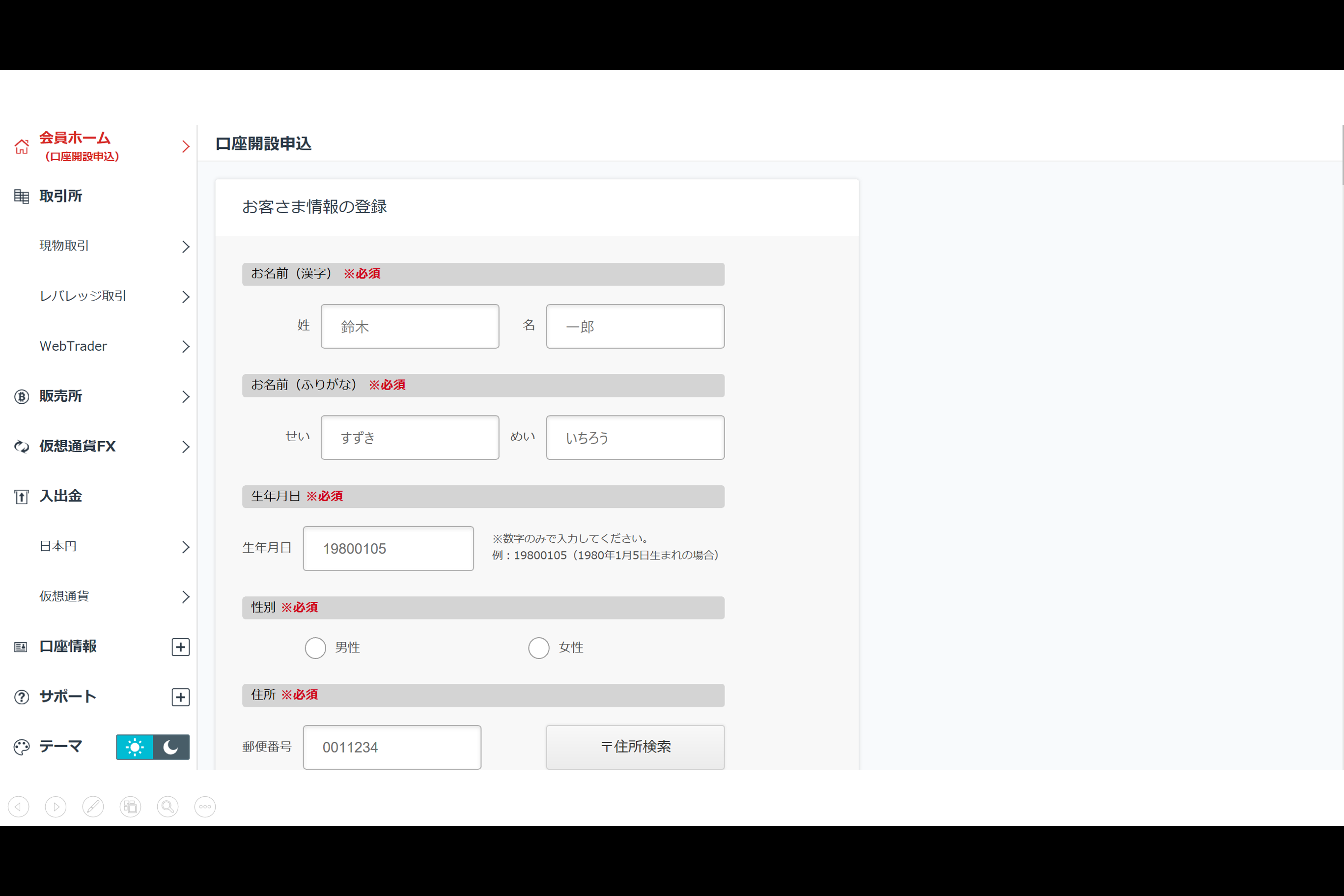Open the see-all-slides grid icon
The image size is (1344, 896).
(130, 807)
